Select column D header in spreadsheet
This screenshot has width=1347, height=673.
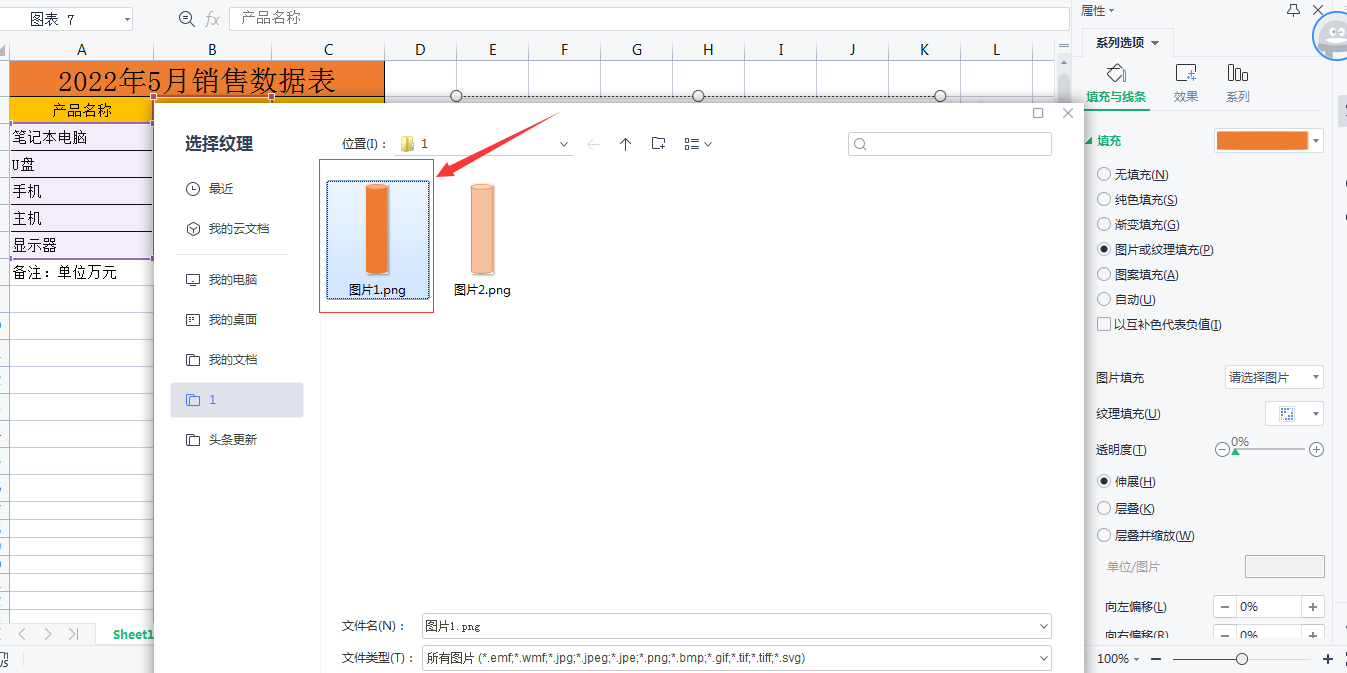point(420,49)
